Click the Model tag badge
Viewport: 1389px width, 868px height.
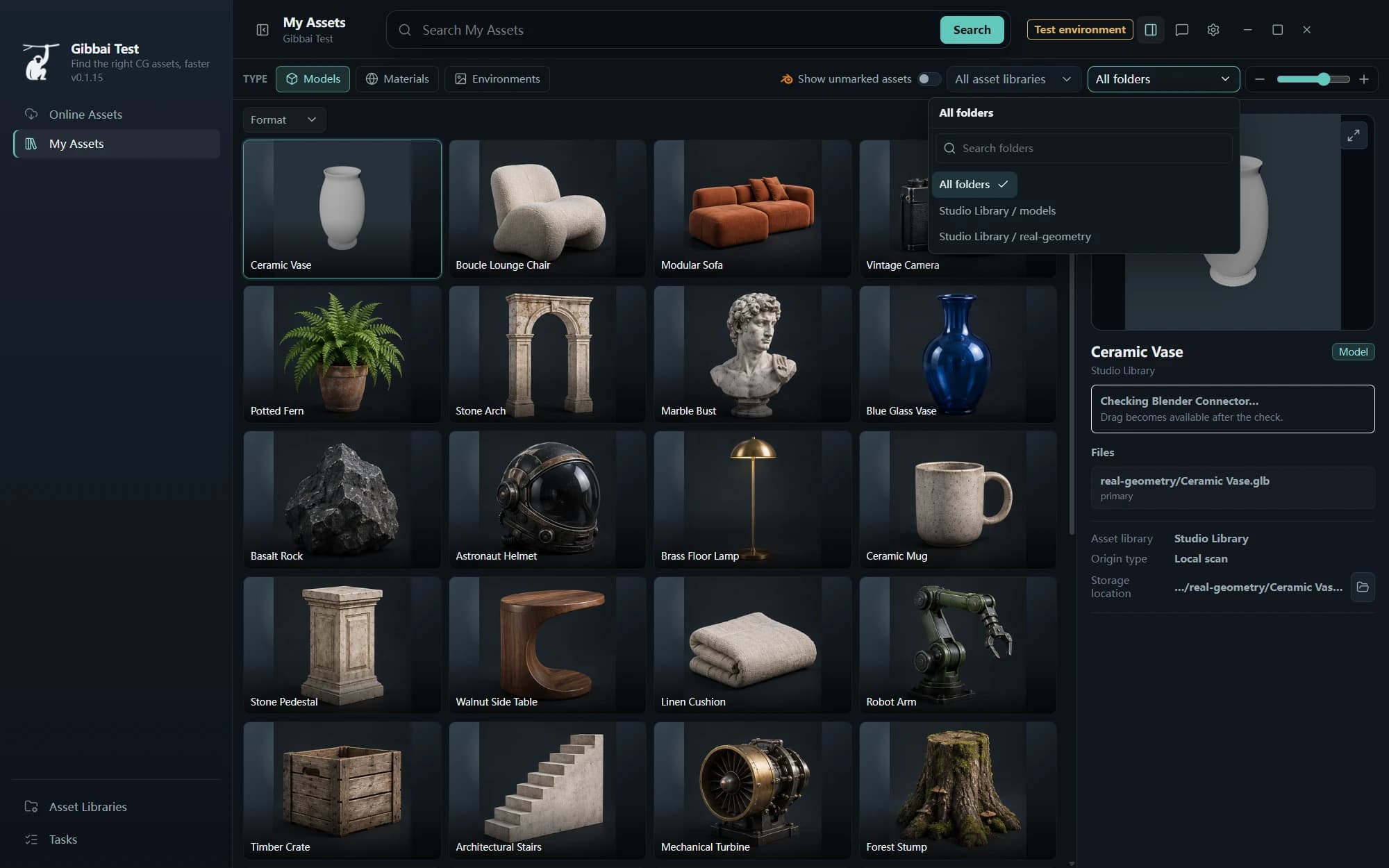tap(1353, 351)
